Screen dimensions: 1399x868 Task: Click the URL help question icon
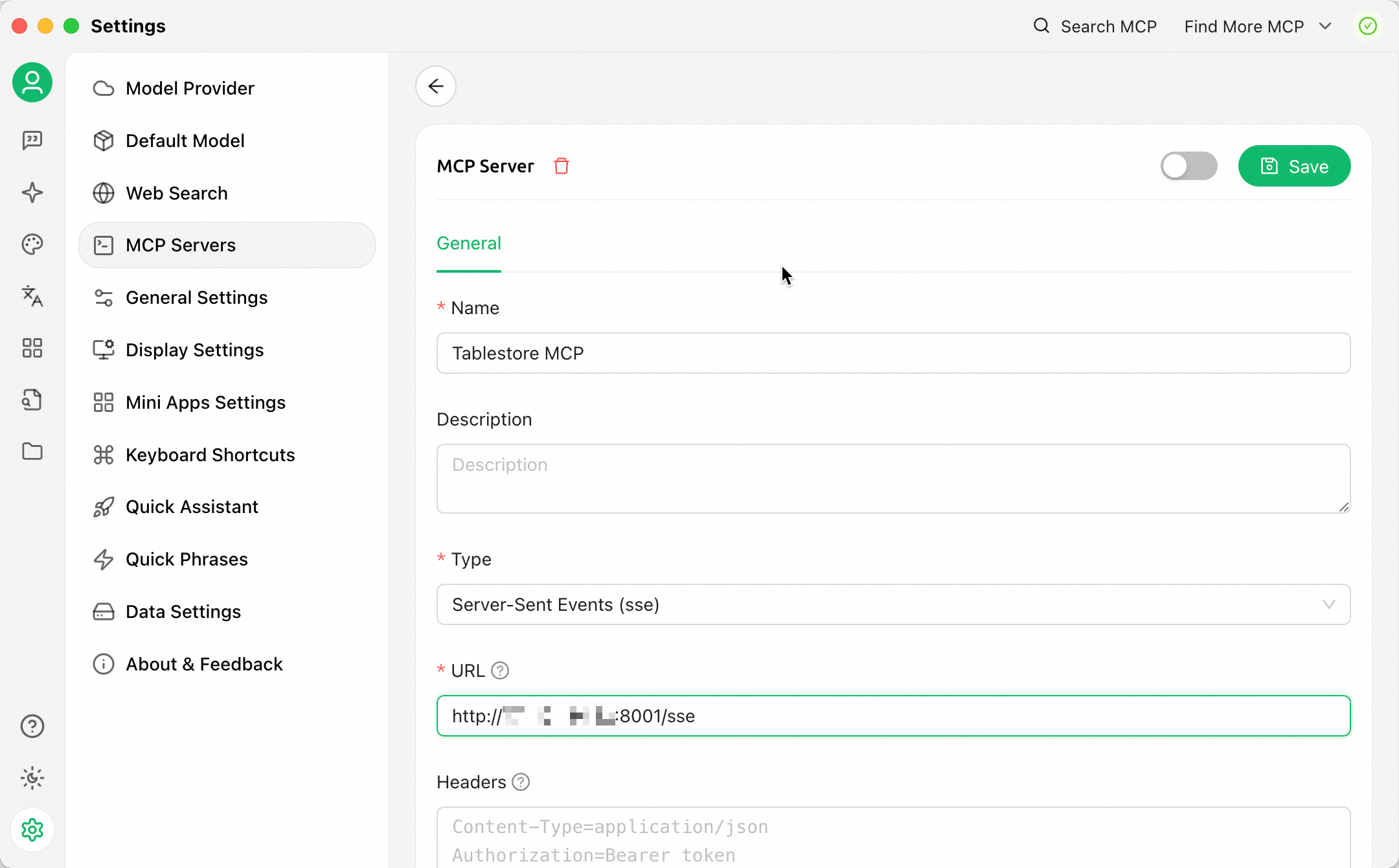pos(500,670)
